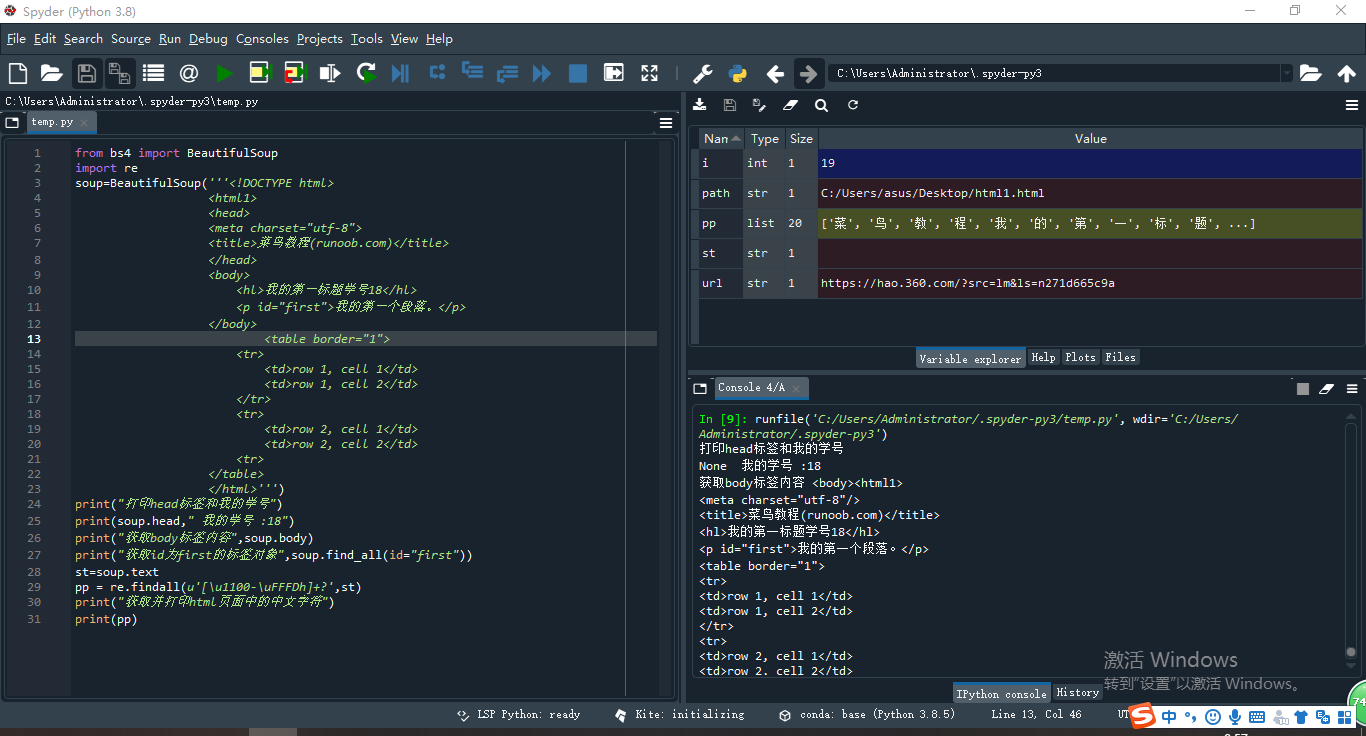Click the Run current cell icon

(260, 73)
